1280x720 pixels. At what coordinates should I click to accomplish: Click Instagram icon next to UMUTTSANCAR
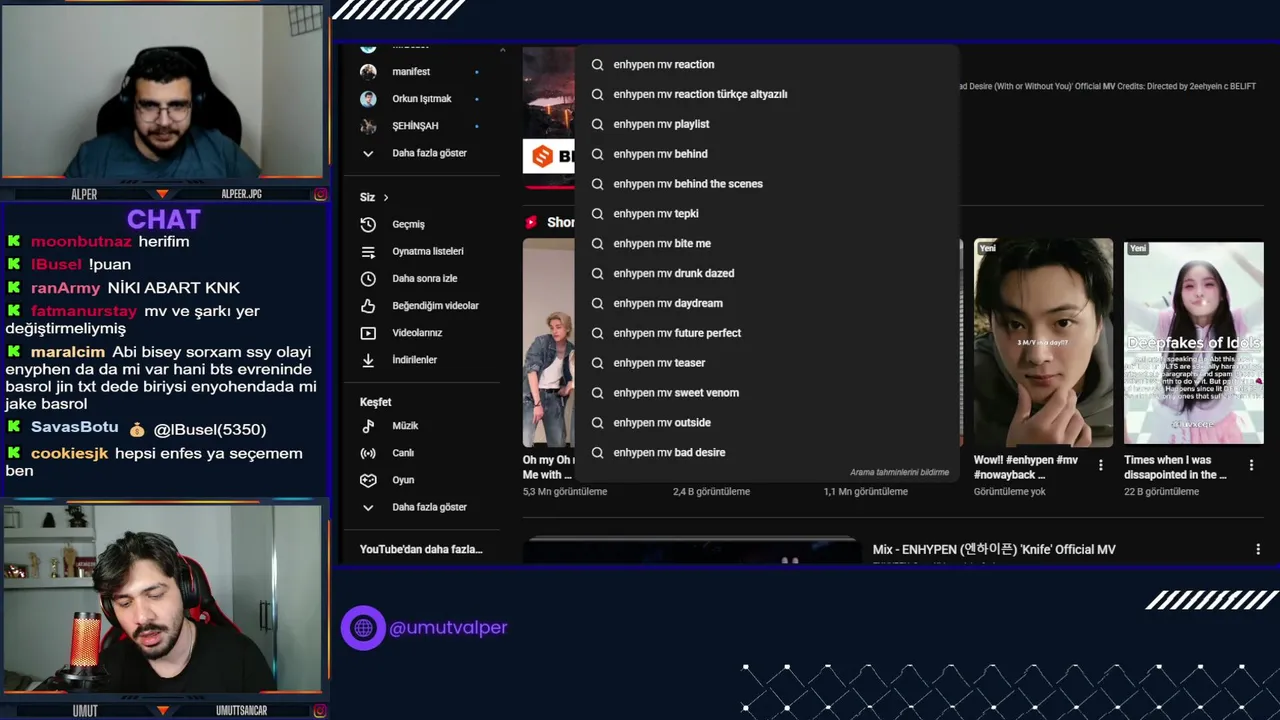(x=320, y=711)
